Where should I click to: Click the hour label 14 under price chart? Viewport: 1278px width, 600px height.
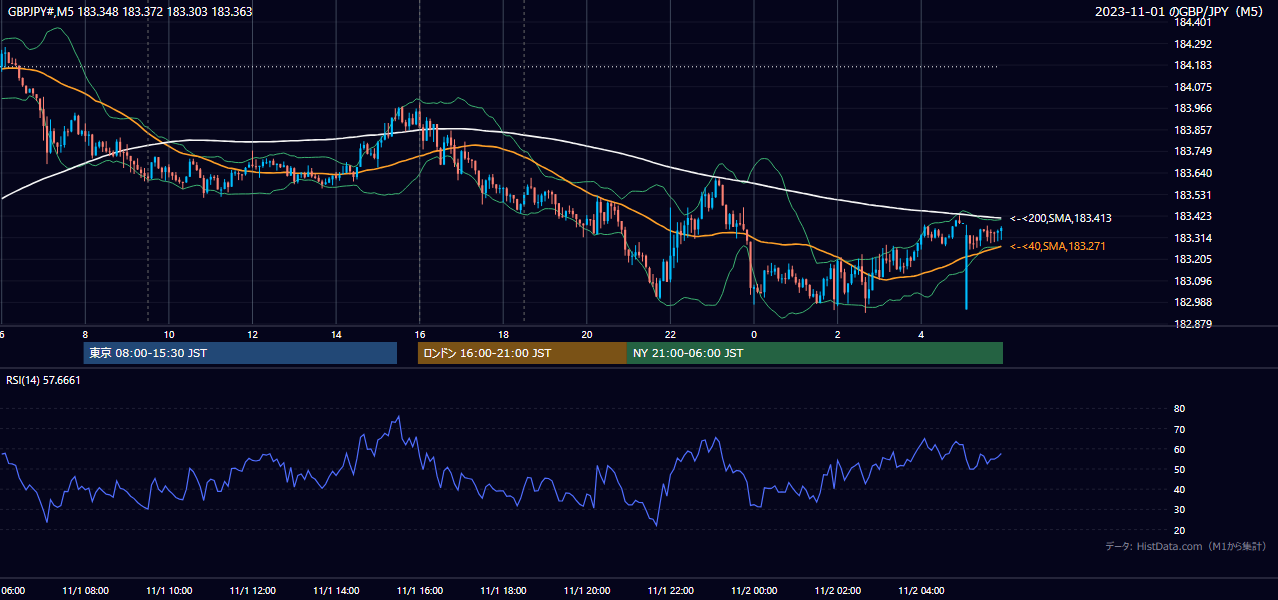pyautogui.click(x=336, y=335)
